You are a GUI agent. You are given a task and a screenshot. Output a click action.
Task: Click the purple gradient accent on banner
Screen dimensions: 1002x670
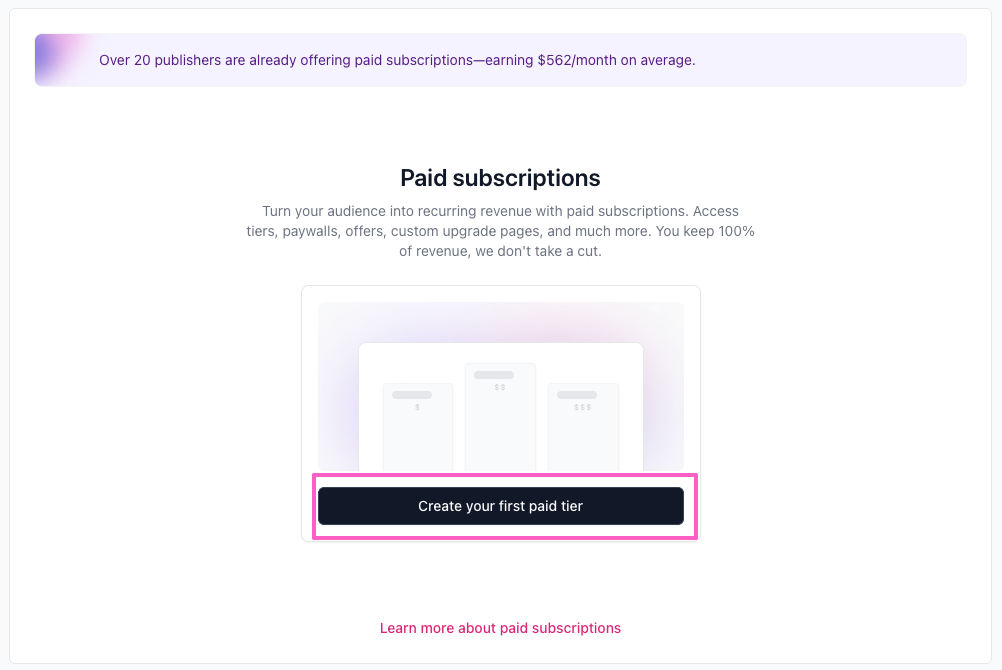[x=61, y=60]
